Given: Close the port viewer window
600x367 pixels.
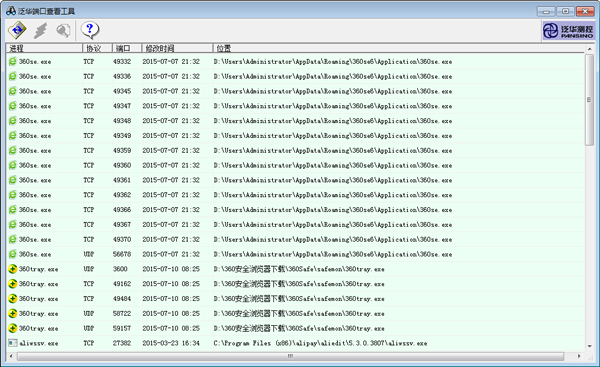Looking at the screenshot, I should point(585,11).
